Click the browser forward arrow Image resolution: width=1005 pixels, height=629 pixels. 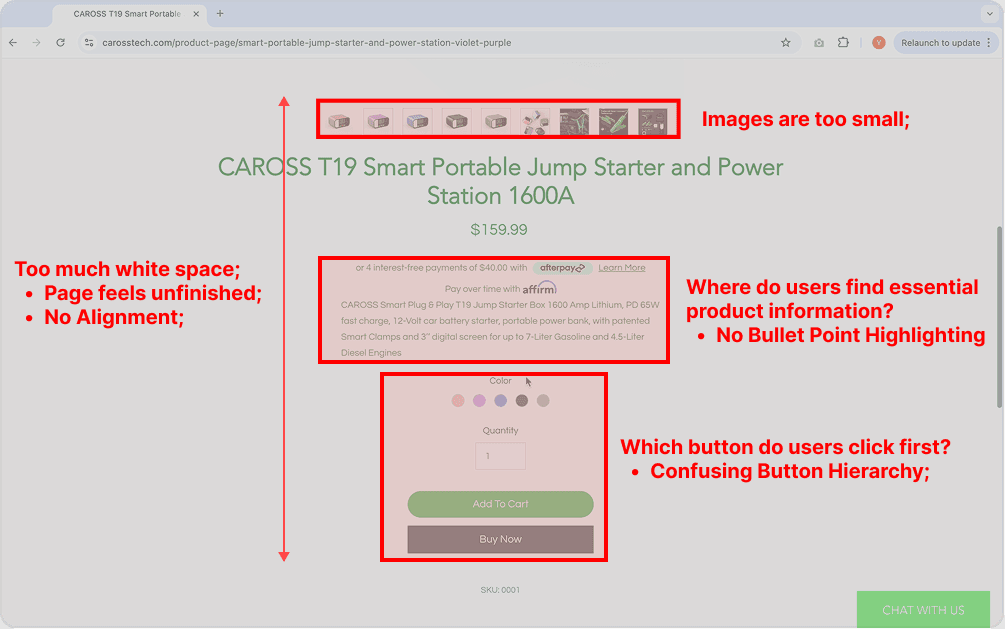point(37,43)
